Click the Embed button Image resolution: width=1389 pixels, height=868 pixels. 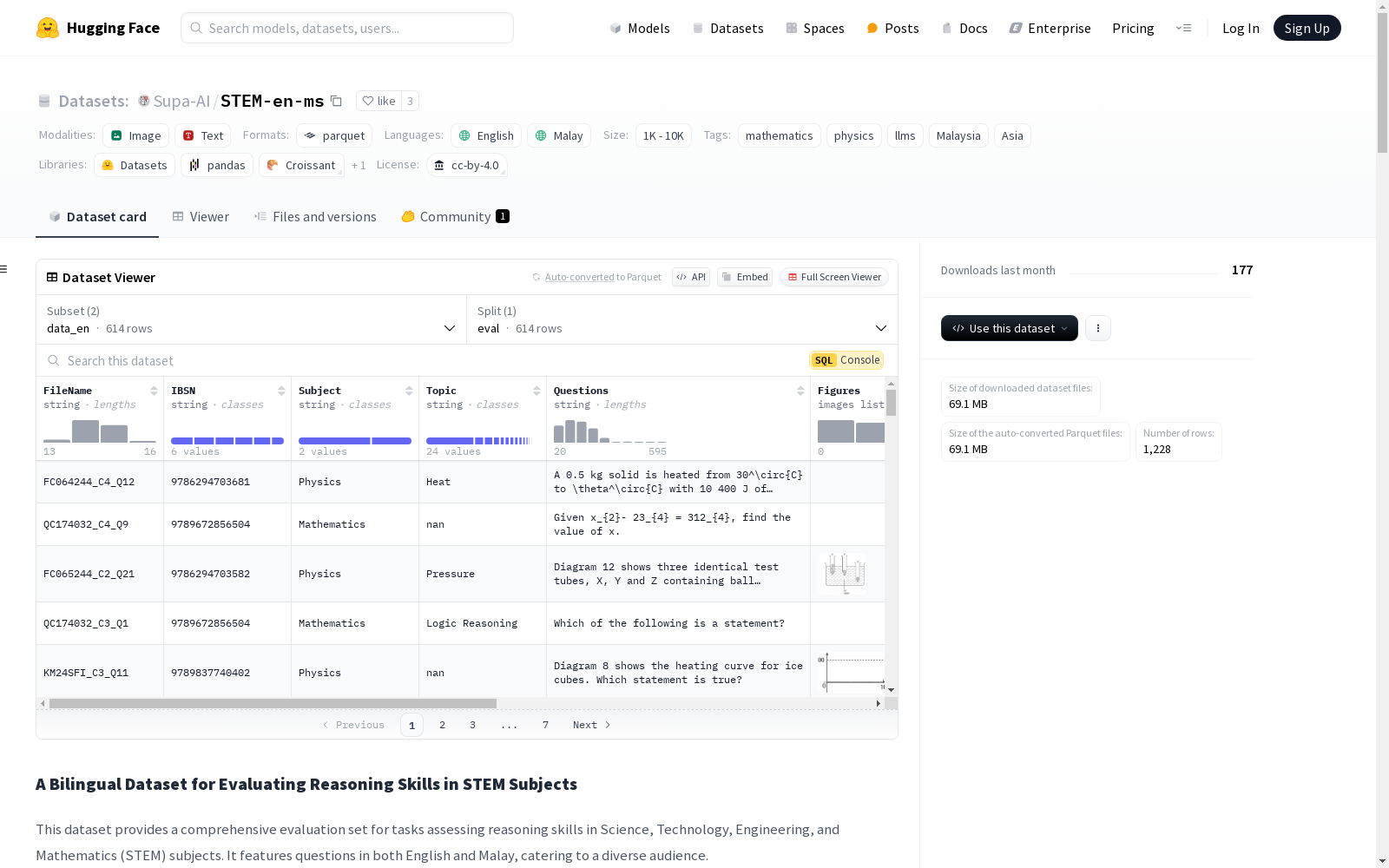coord(745,277)
